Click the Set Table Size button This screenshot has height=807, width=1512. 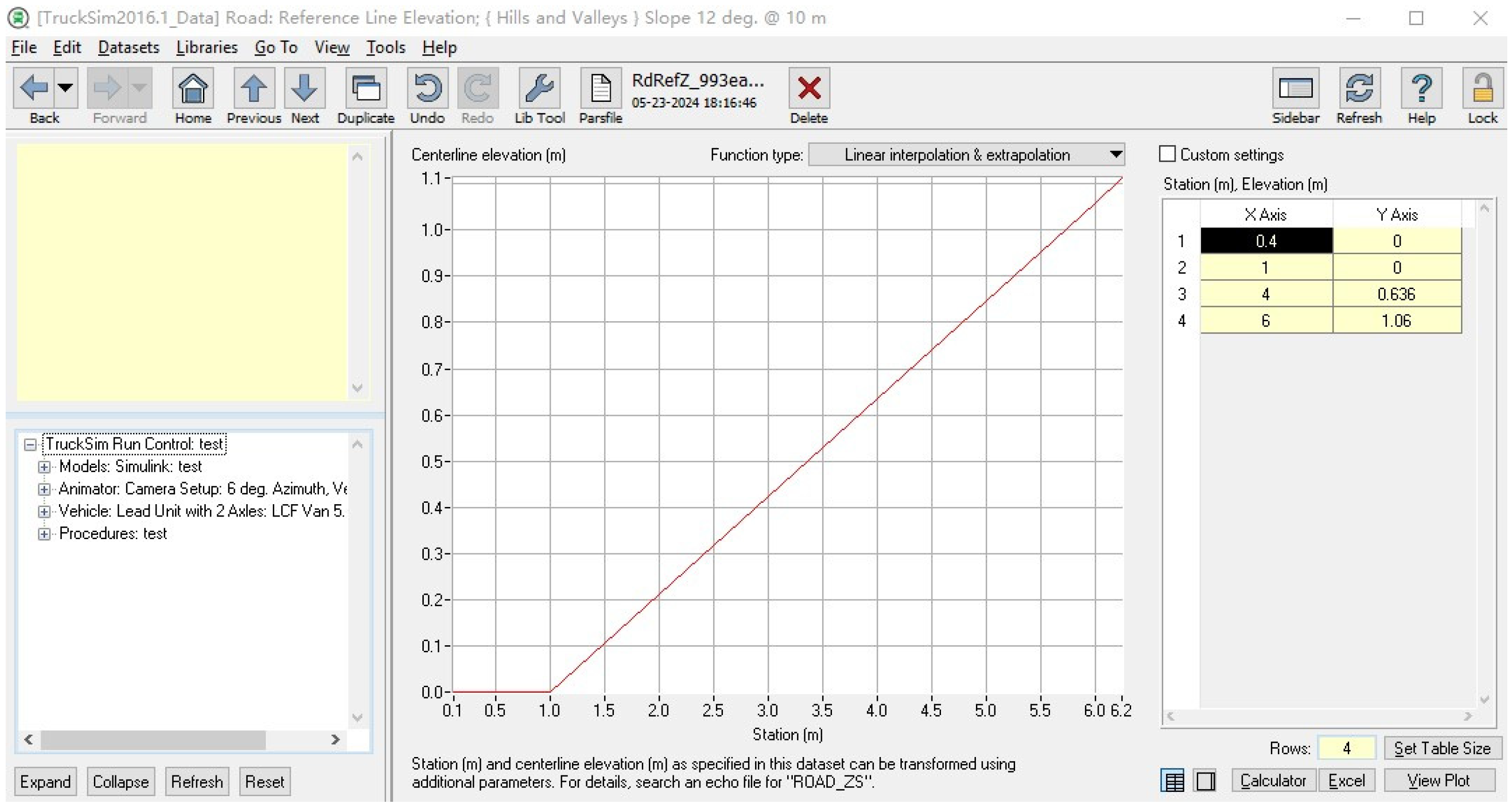click(x=1442, y=749)
